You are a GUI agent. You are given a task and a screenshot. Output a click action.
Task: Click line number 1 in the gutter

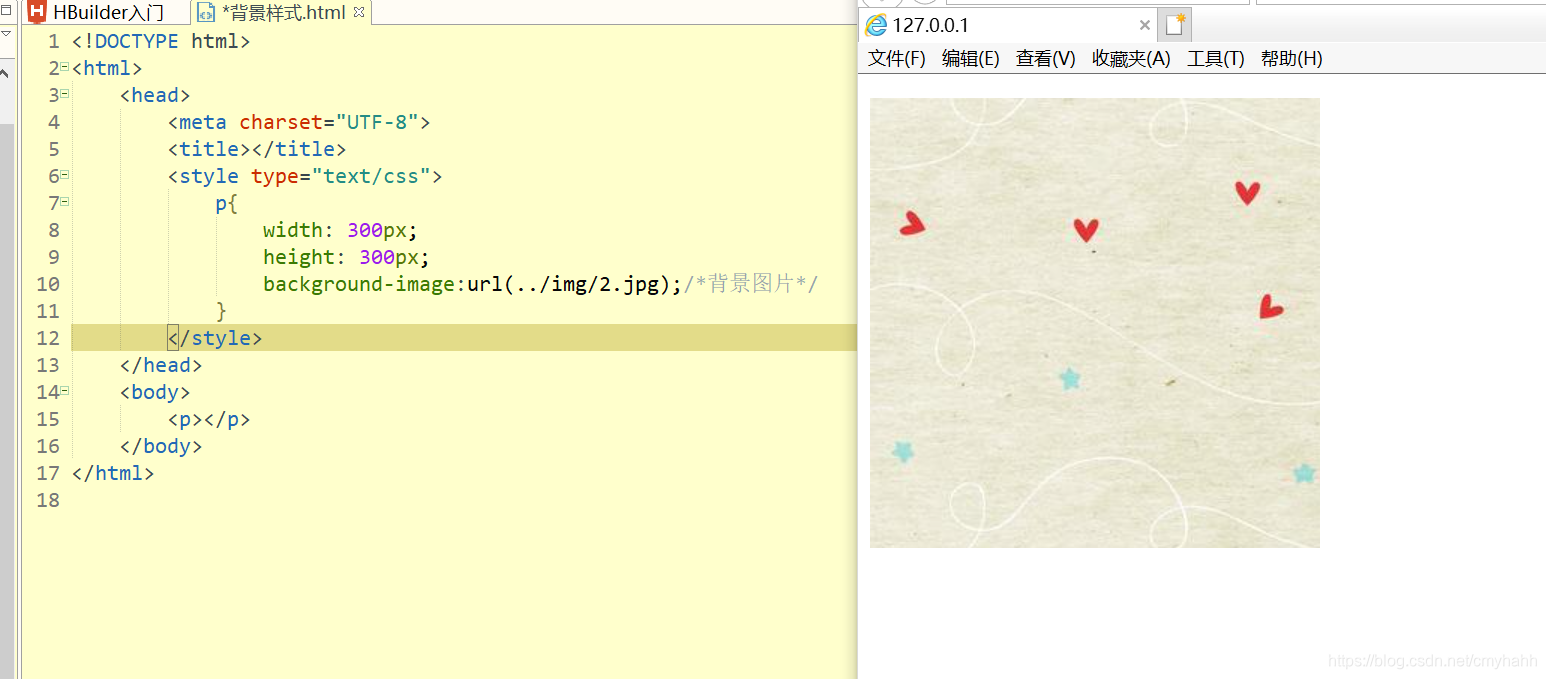tap(54, 42)
